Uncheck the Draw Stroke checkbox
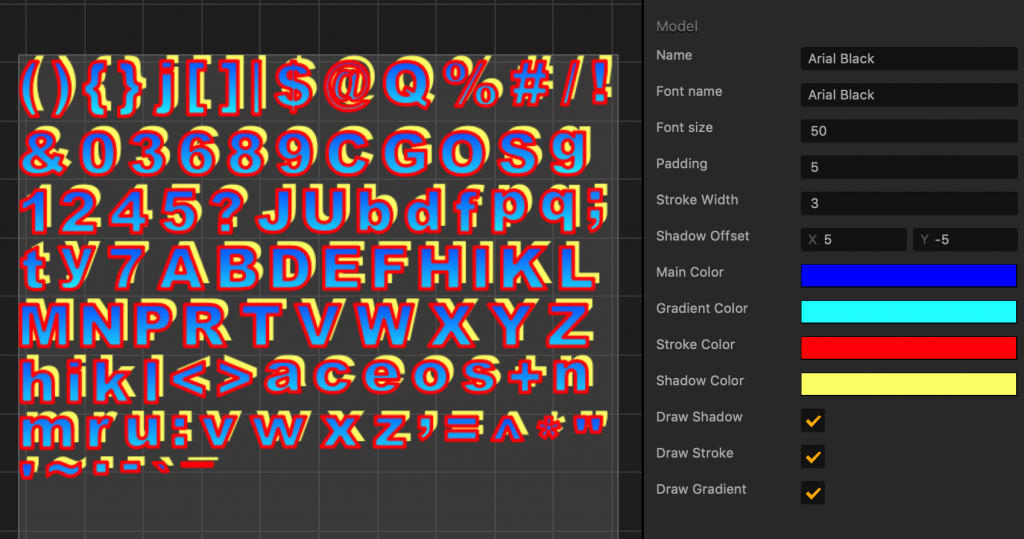1024x539 pixels. point(814,457)
